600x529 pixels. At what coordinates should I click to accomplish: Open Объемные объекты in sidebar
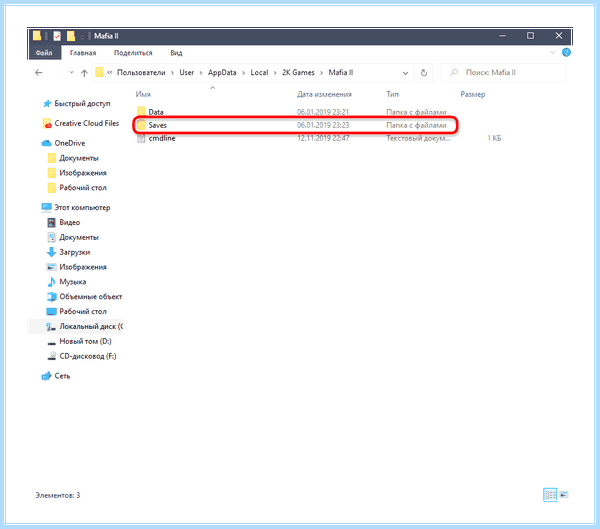pos(91,297)
